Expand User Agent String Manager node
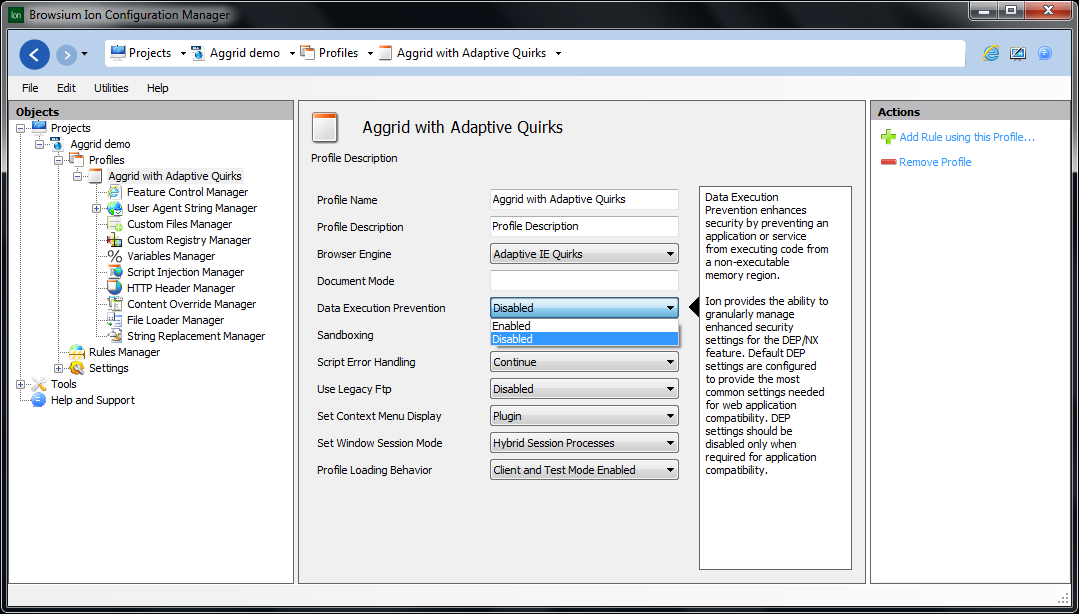1079x614 pixels. (96, 209)
